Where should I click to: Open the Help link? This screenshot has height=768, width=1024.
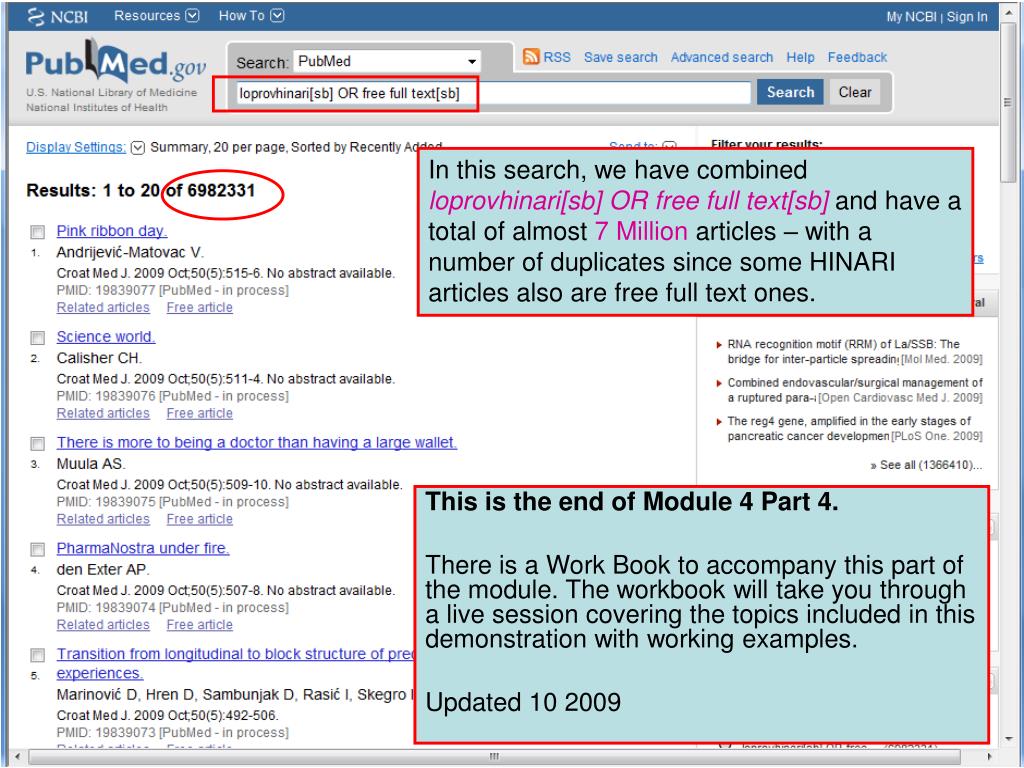(800, 57)
